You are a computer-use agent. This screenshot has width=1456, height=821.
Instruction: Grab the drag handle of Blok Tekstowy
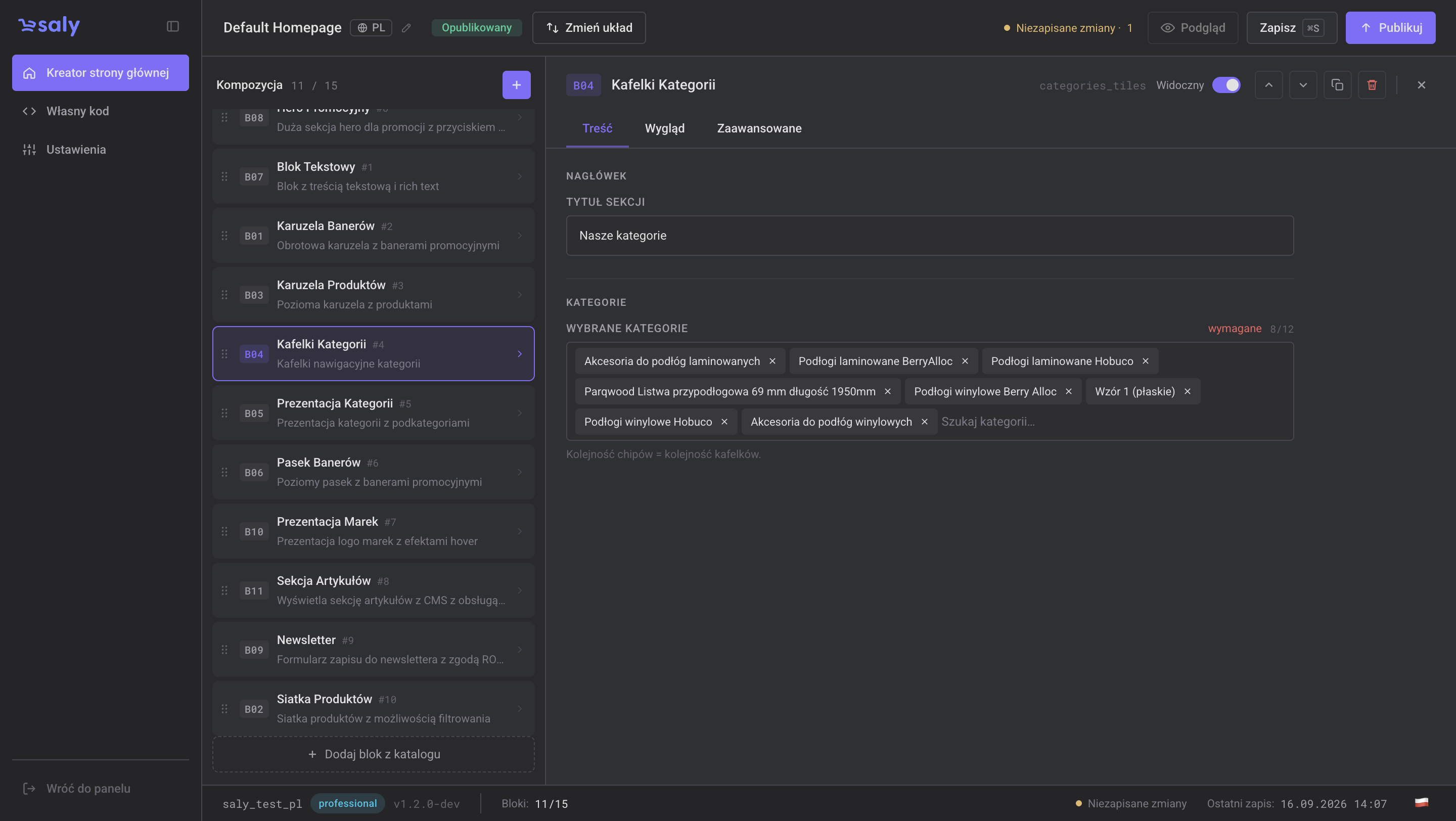coord(224,176)
